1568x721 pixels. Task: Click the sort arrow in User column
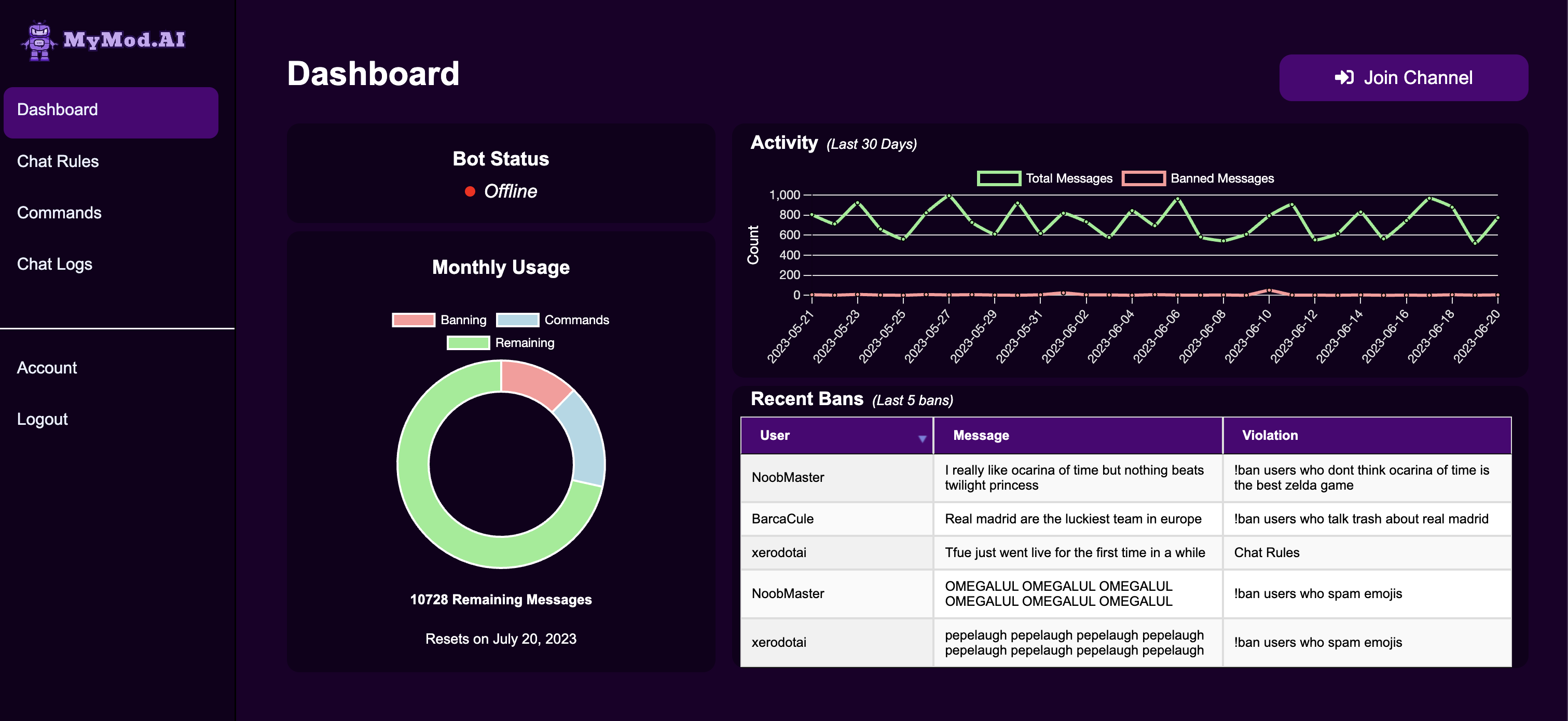pyautogui.click(x=921, y=438)
